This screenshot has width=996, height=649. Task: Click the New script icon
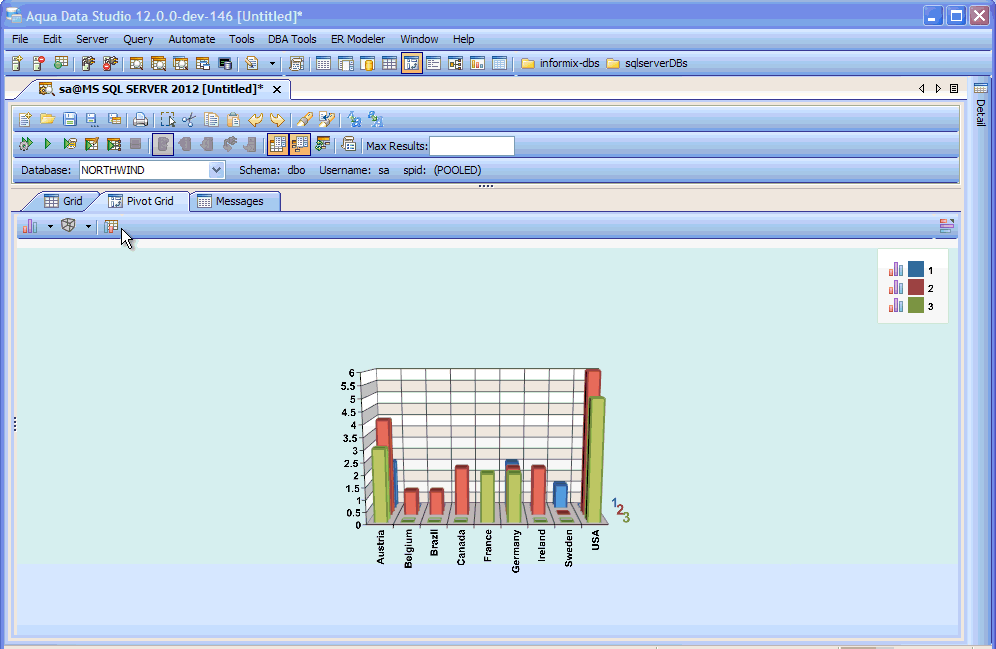[25, 119]
